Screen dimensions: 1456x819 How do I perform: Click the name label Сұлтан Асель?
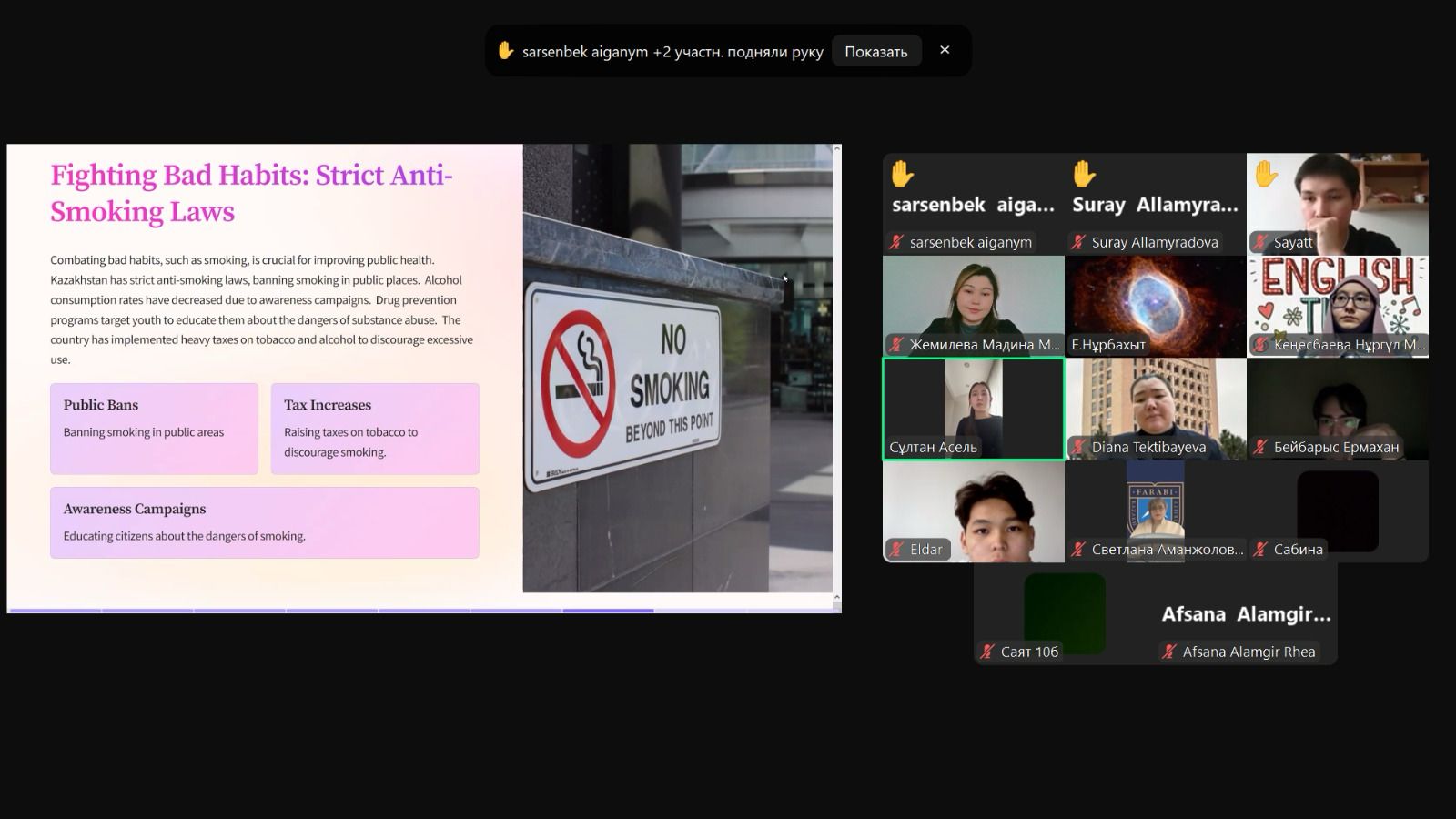point(934,447)
